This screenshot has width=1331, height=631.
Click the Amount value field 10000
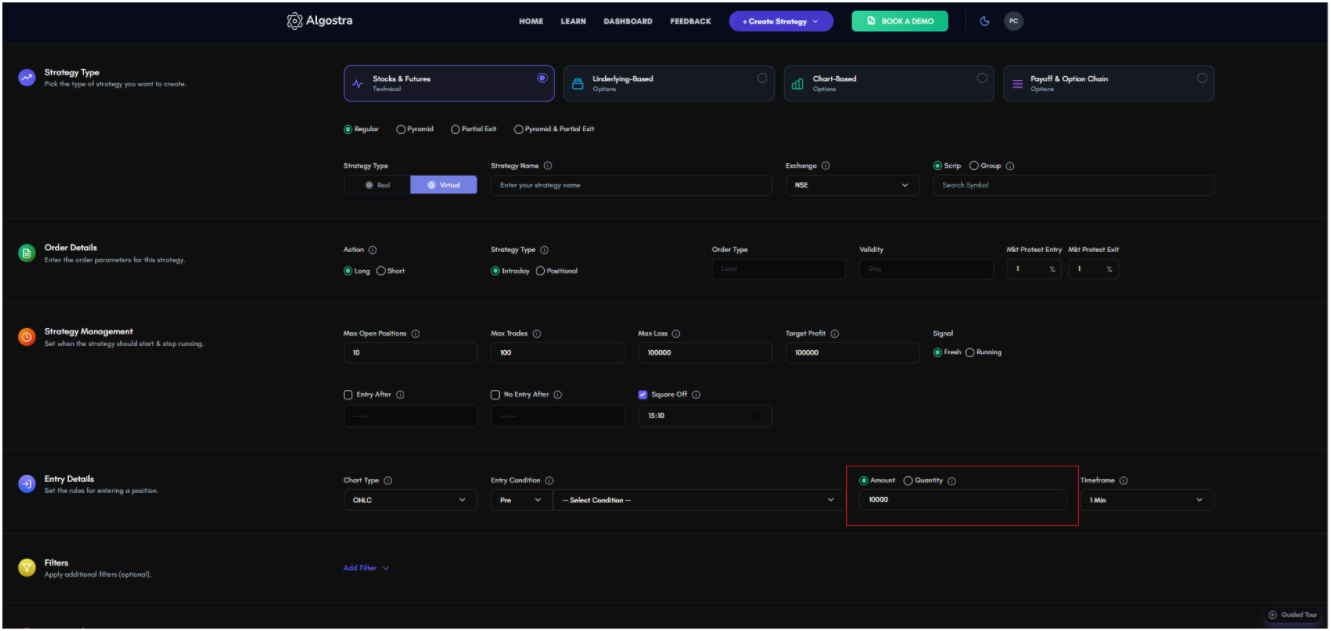(x=963, y=500)
